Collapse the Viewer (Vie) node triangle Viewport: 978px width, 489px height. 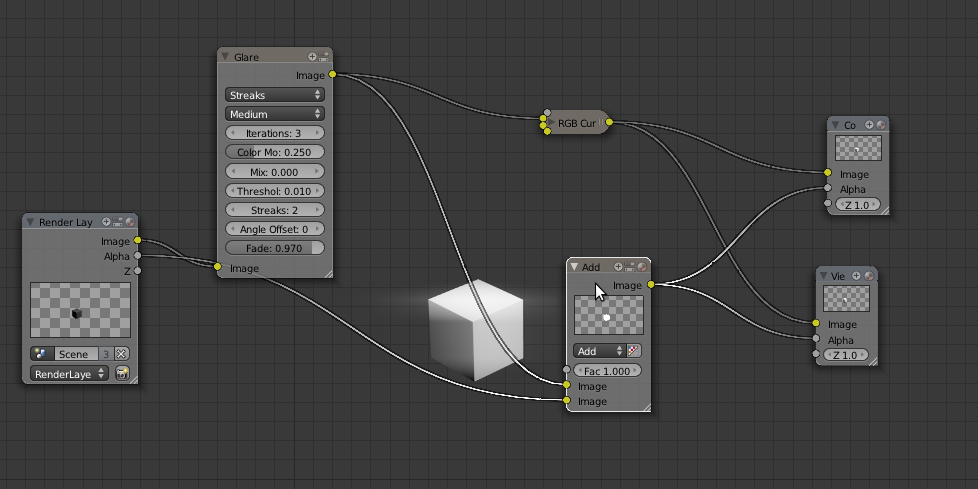pyautogui.click(x=825, y=276)
